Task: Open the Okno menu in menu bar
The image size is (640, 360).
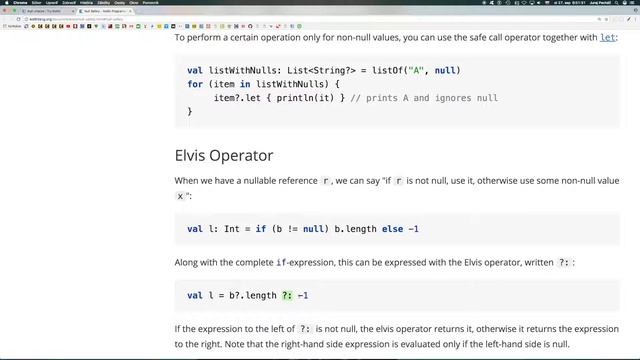Action: pyautogui.click(x=133, y=2)
